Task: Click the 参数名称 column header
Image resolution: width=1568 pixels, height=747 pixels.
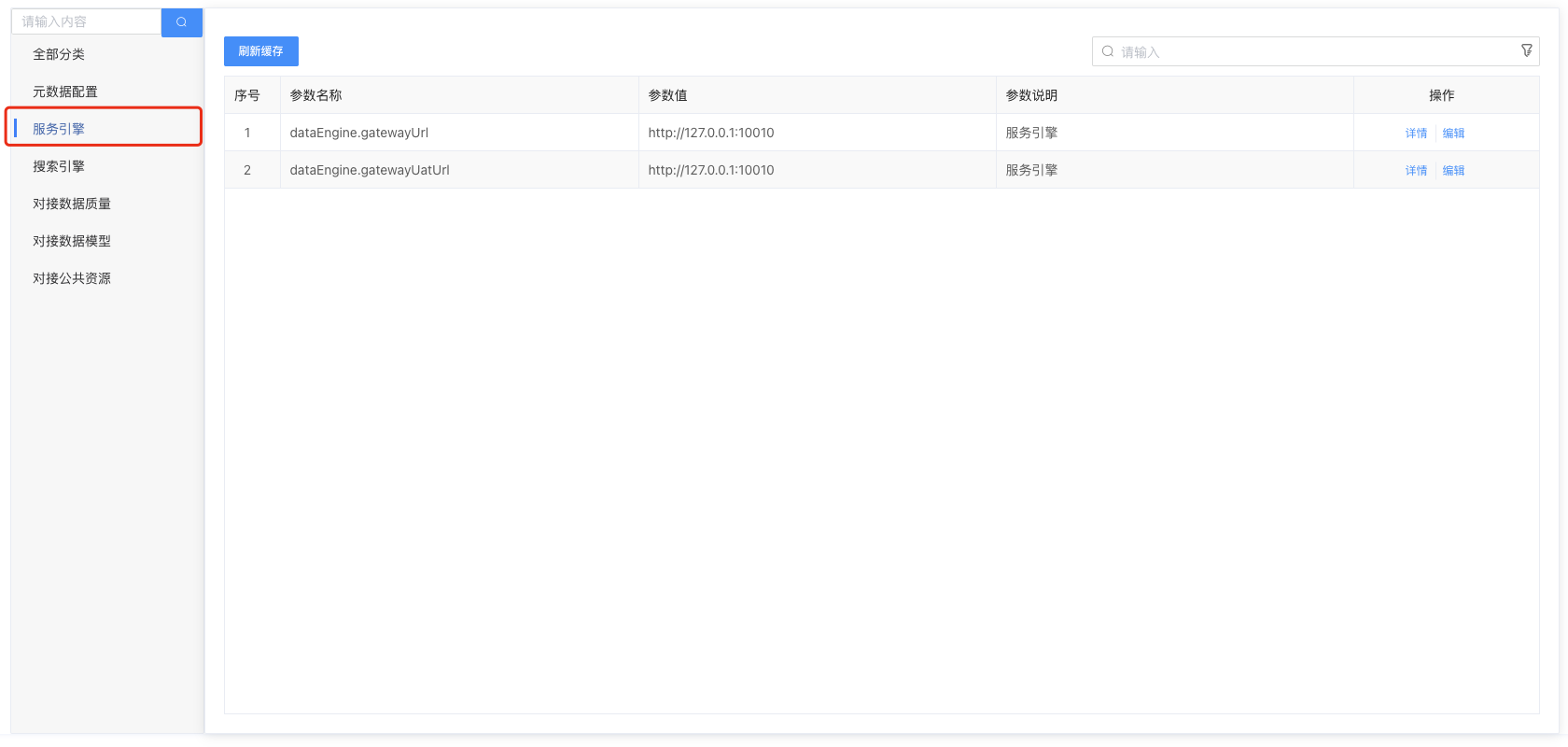Action: tap(459, 95)
